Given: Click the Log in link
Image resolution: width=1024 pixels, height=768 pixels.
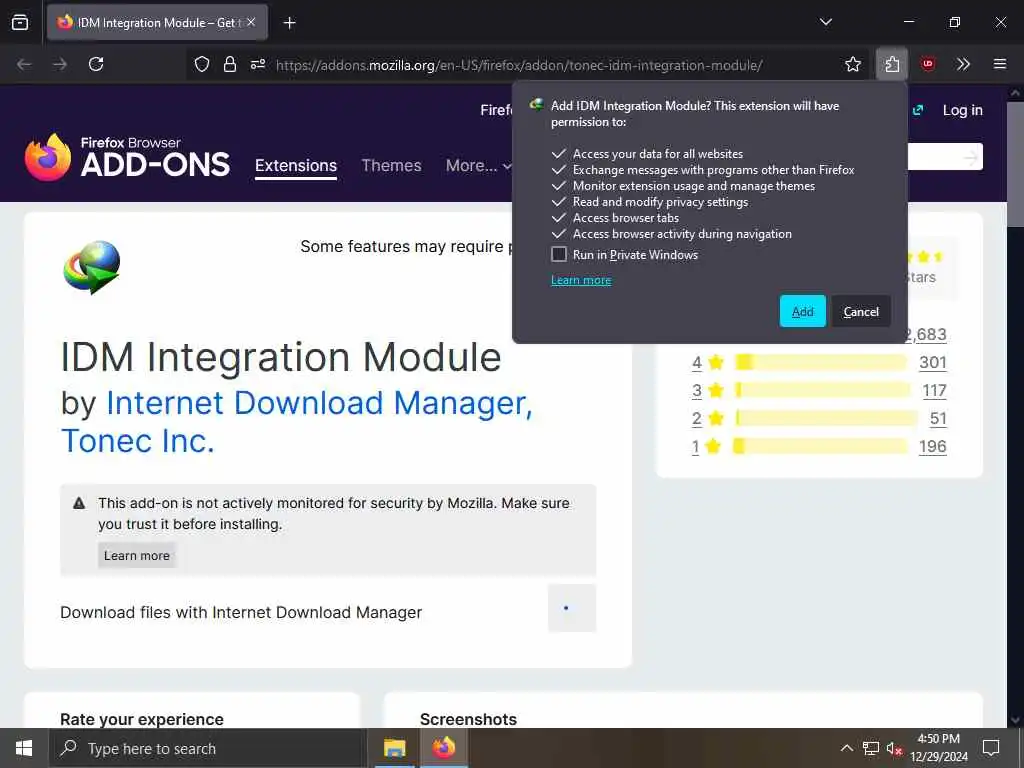Looking at the screenshot, I should (962, 110).
